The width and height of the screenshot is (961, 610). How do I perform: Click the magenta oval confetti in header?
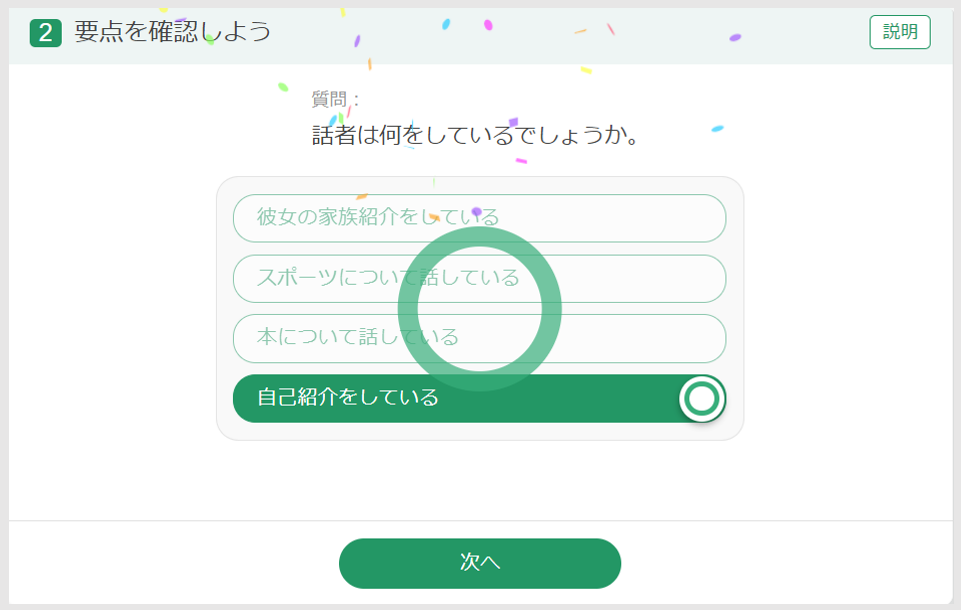pyautogui.click(x=488, y=25)
